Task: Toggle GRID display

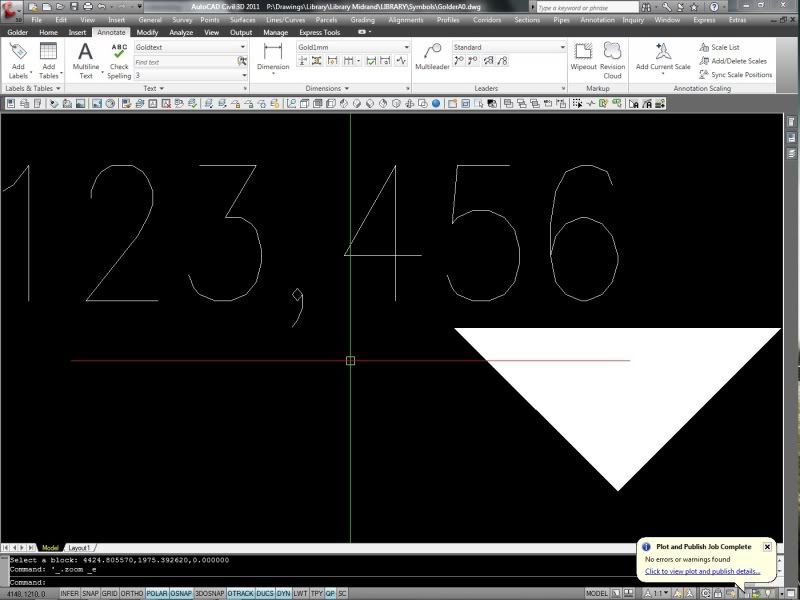Action: pos(109,593)
